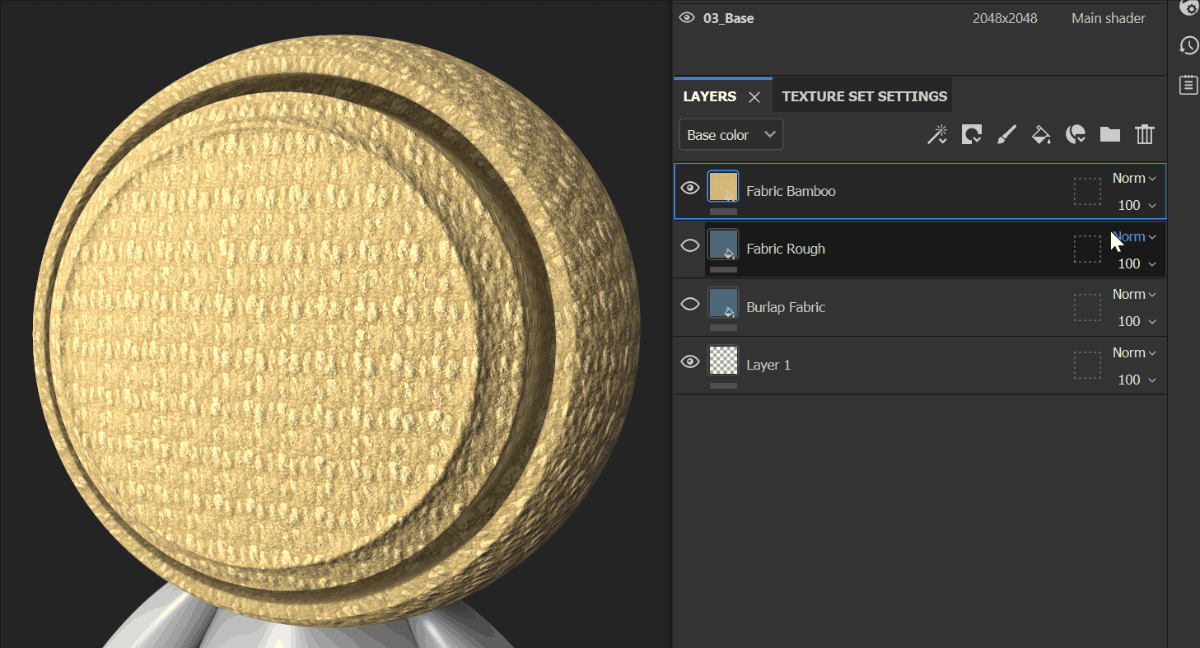Hide the Fabric Bamboo layer

[689, 188]
